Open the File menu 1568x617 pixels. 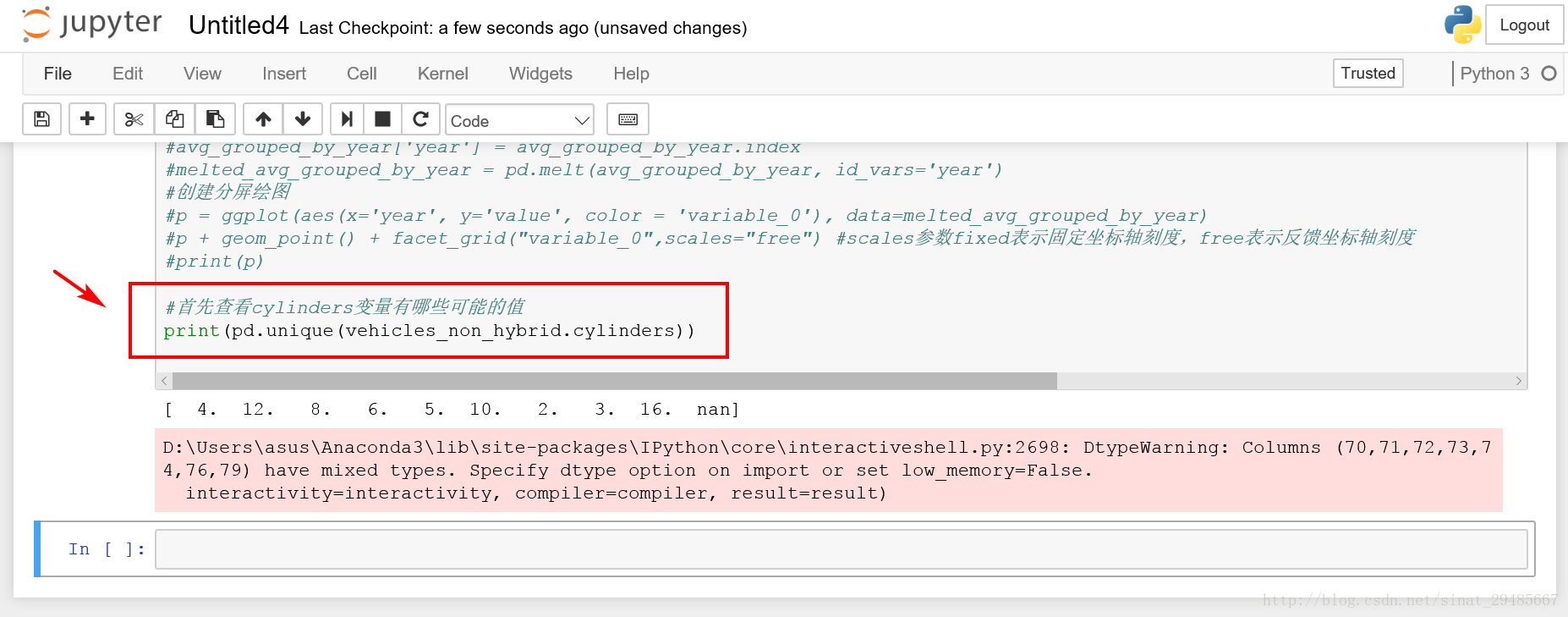58,74
